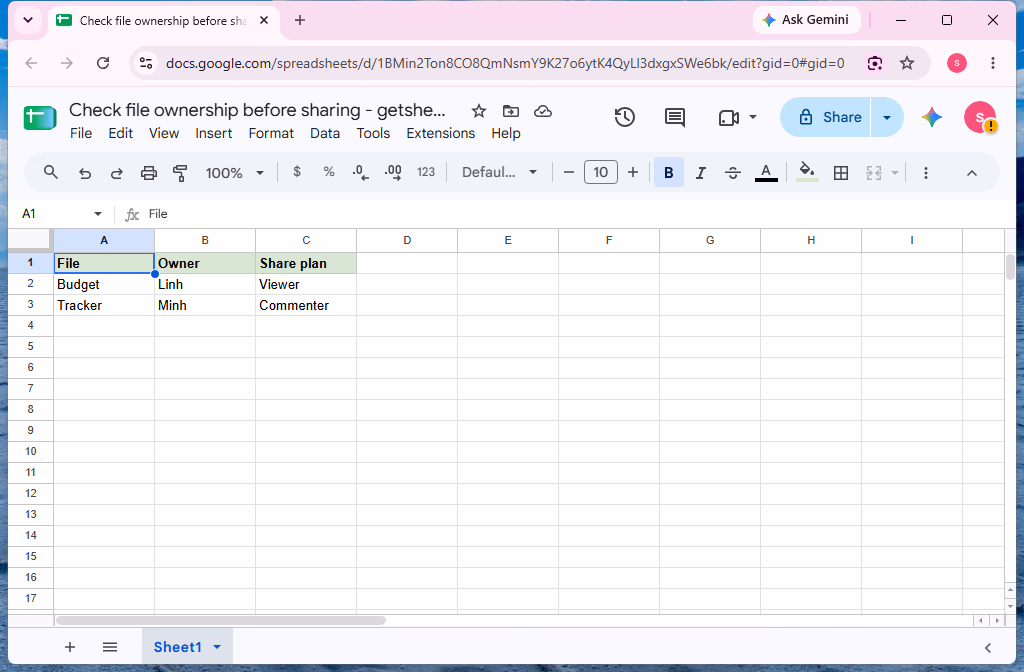Show all sheets list
1024x672 pixels.
click(110, 647)
